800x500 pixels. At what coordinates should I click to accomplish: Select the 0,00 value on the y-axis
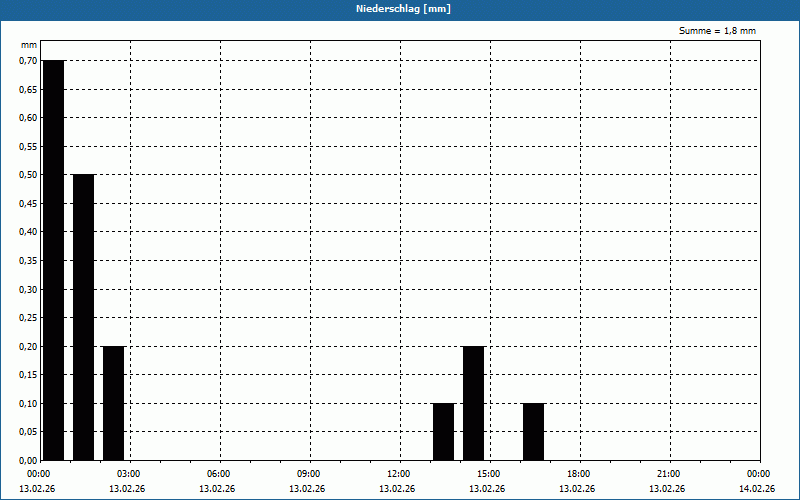point(27,461)
